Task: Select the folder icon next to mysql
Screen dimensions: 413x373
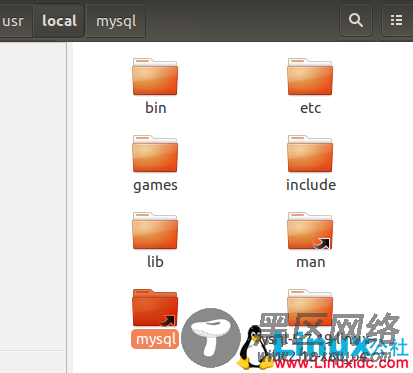Action: coord(310,308)
